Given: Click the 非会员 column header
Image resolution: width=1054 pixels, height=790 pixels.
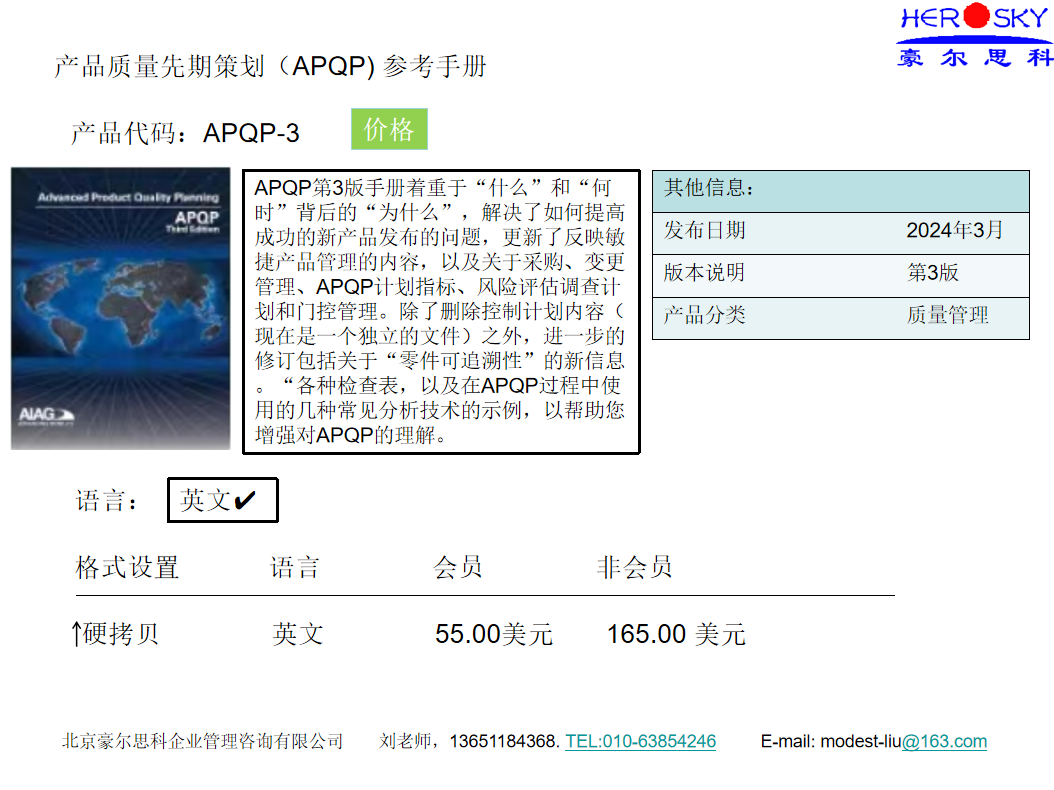Looking at the screenshot, I should click(635, 567).
